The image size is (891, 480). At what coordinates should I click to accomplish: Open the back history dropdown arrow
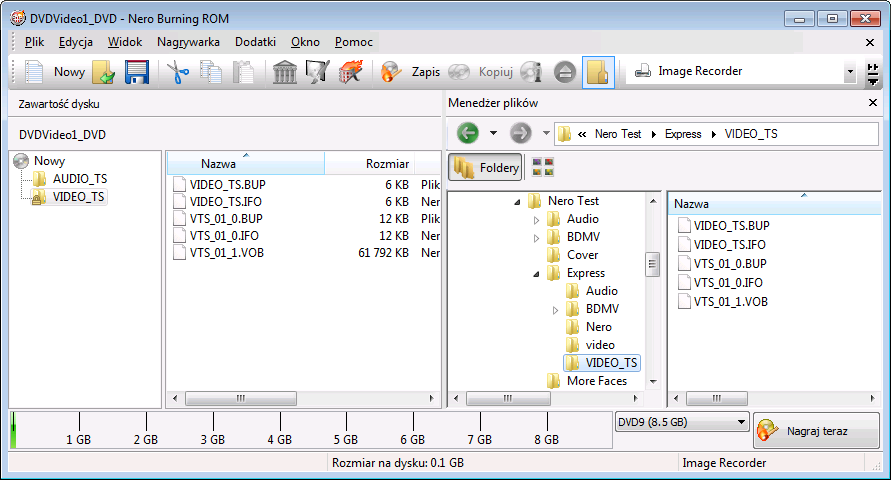(493, 133)
